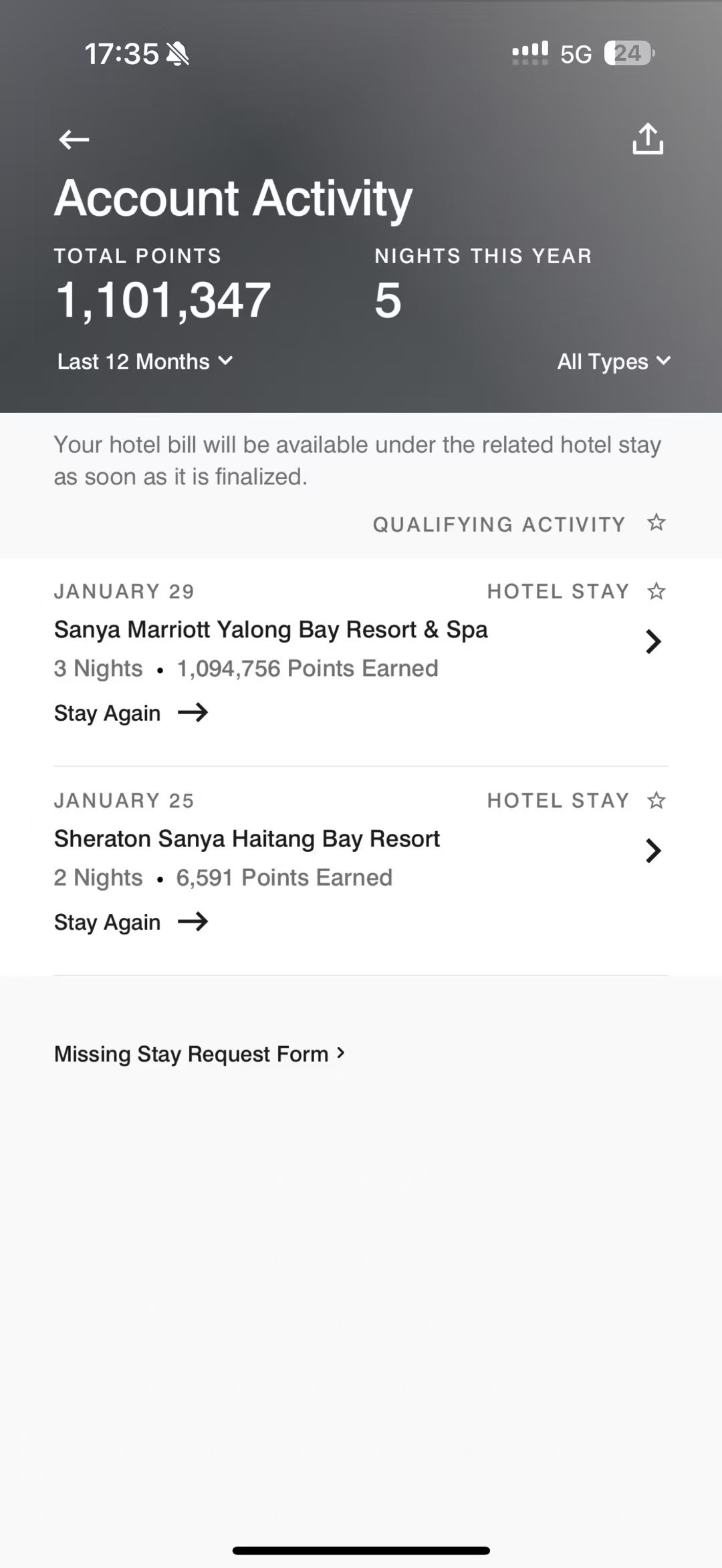Tap Stay Again under Sanya Marriott
This screenshot has width=722, height=1568.
coord(107,713)
